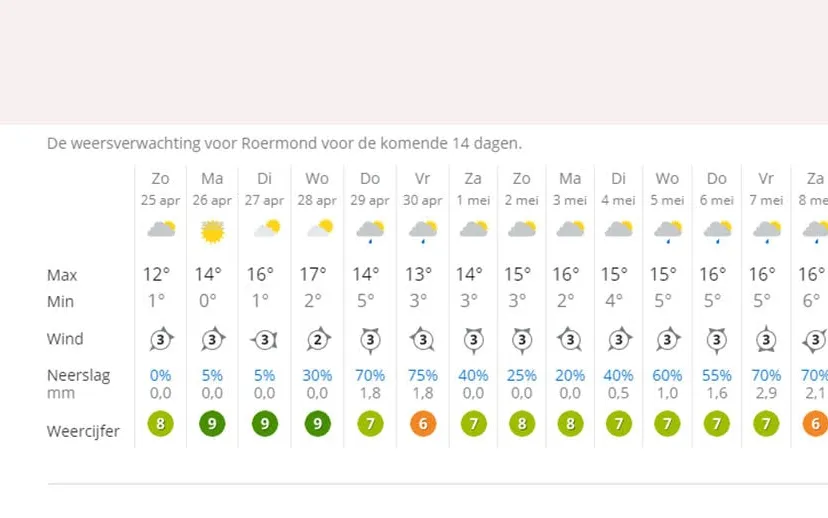Click the dark green 9 badge for 26 apr

[212, 425]
